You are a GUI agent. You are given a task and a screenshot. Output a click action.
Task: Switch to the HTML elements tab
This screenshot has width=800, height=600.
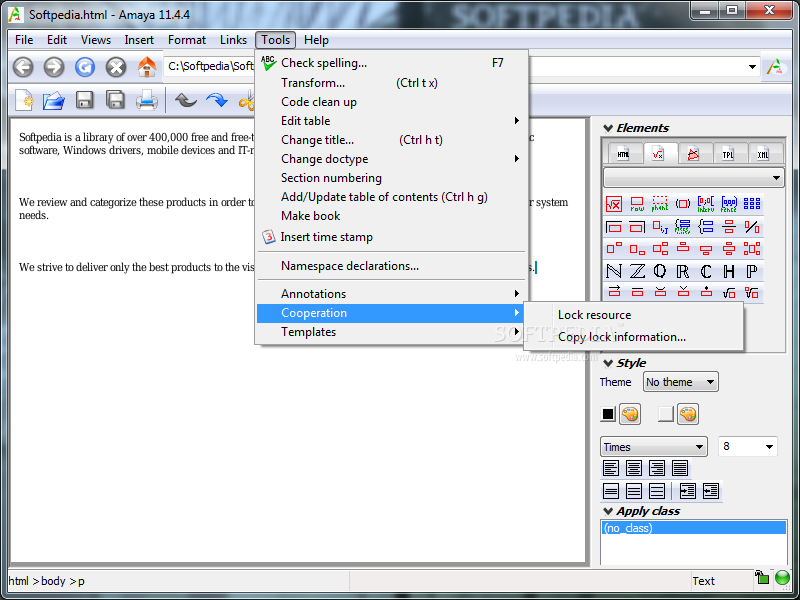pyautogui.click(x=623, y=154)
